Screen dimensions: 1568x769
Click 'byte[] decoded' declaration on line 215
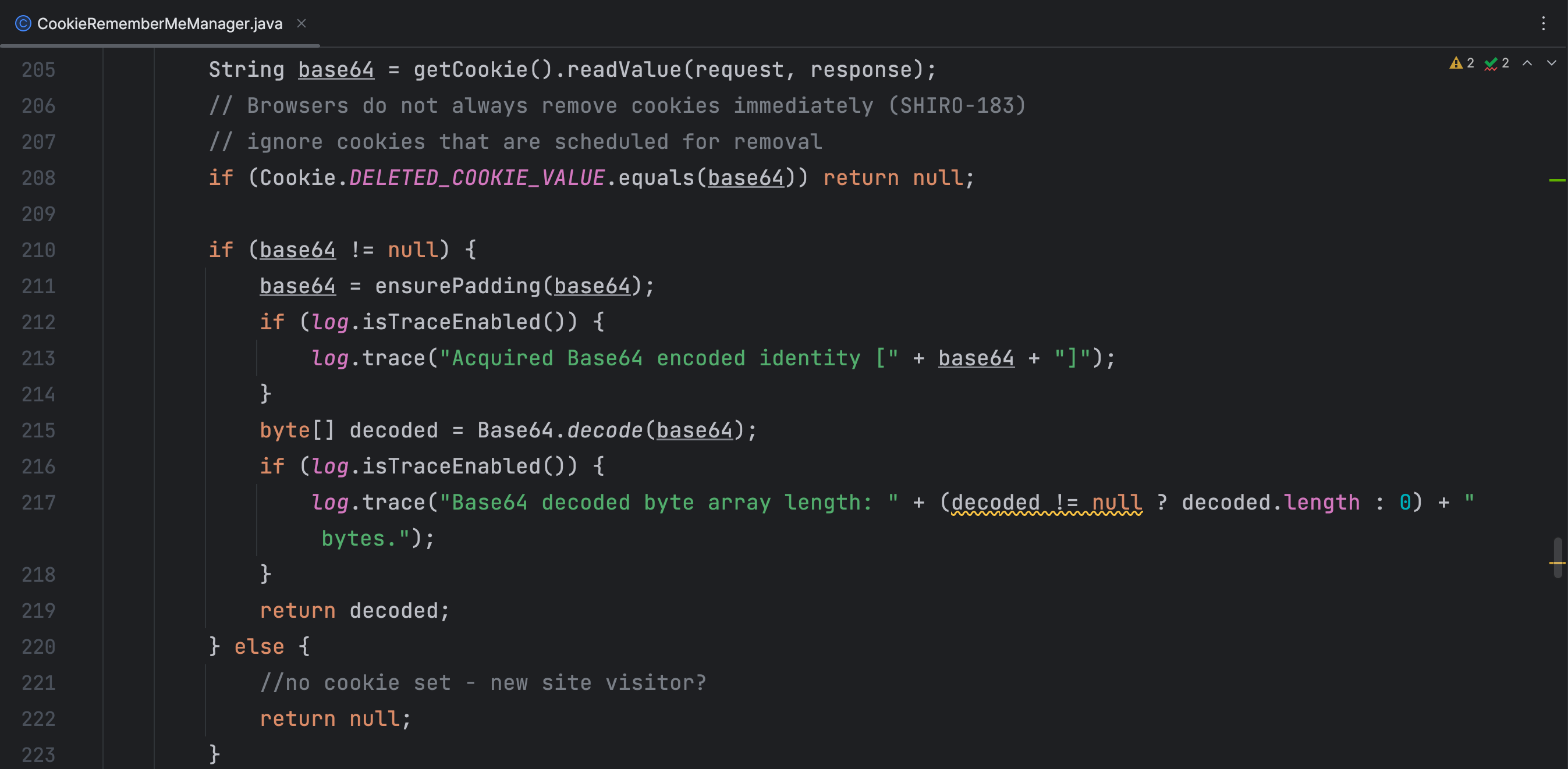click(x=348, y=430)
